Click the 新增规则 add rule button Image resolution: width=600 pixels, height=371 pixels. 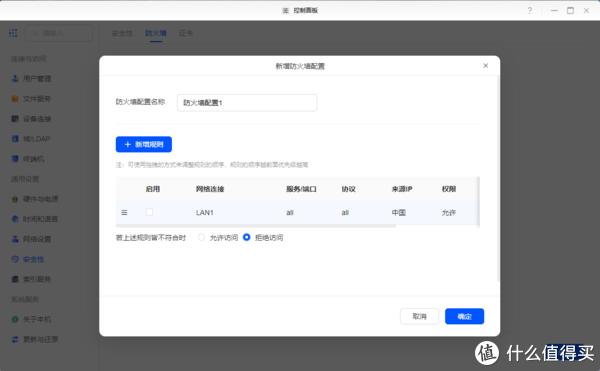pos(143,144)
